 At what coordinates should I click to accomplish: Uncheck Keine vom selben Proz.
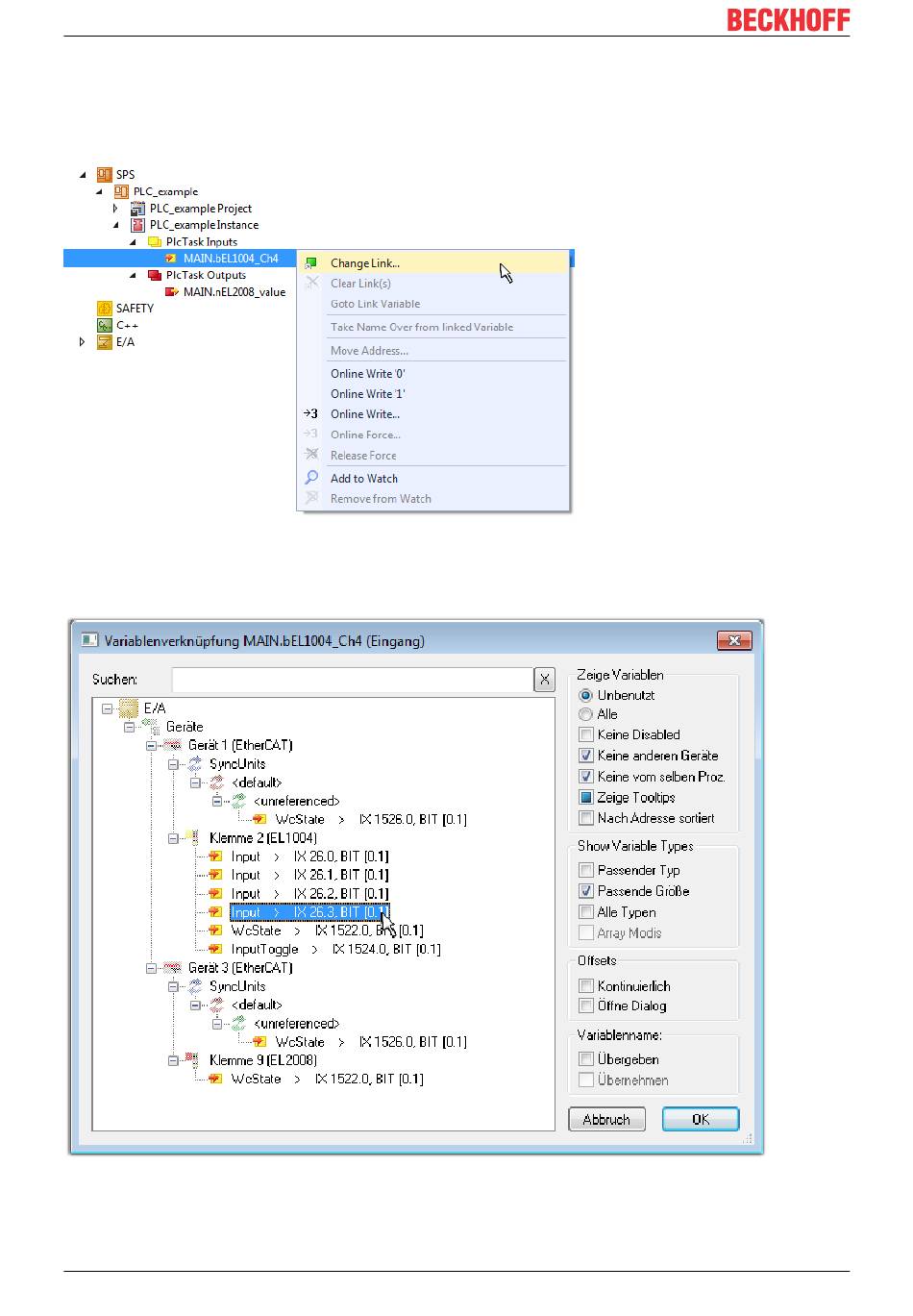coord(586,777)
